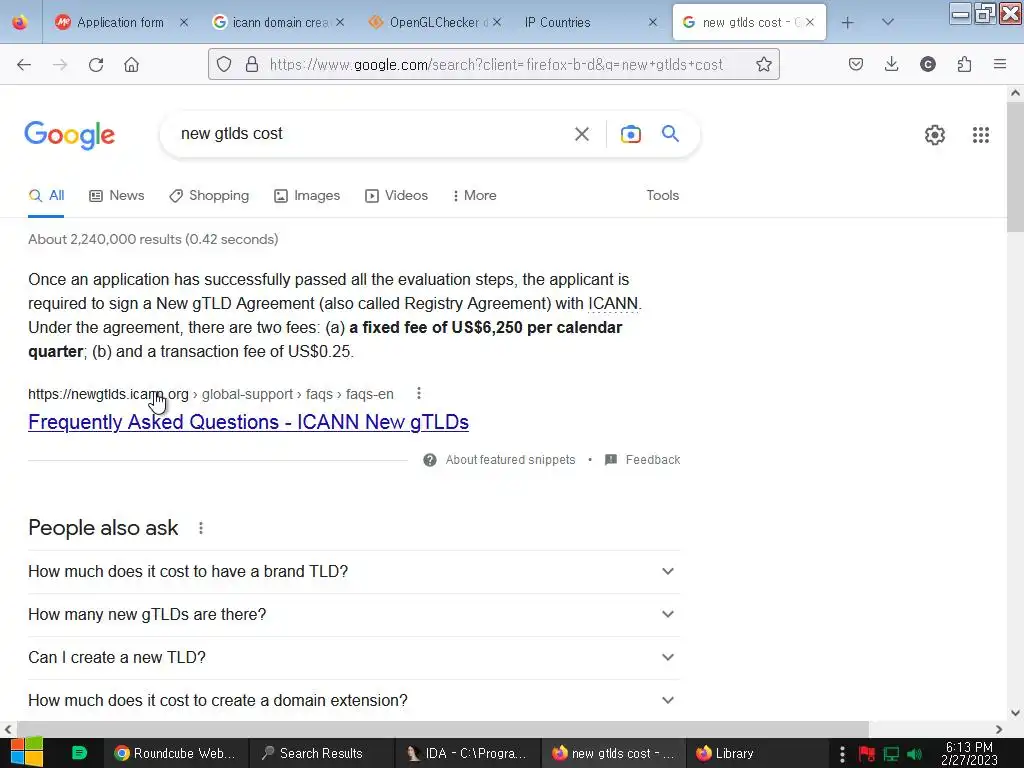Submit search with magnifier icon
Viewport: 1024px width, 768px height.
[x=670, y=134]
